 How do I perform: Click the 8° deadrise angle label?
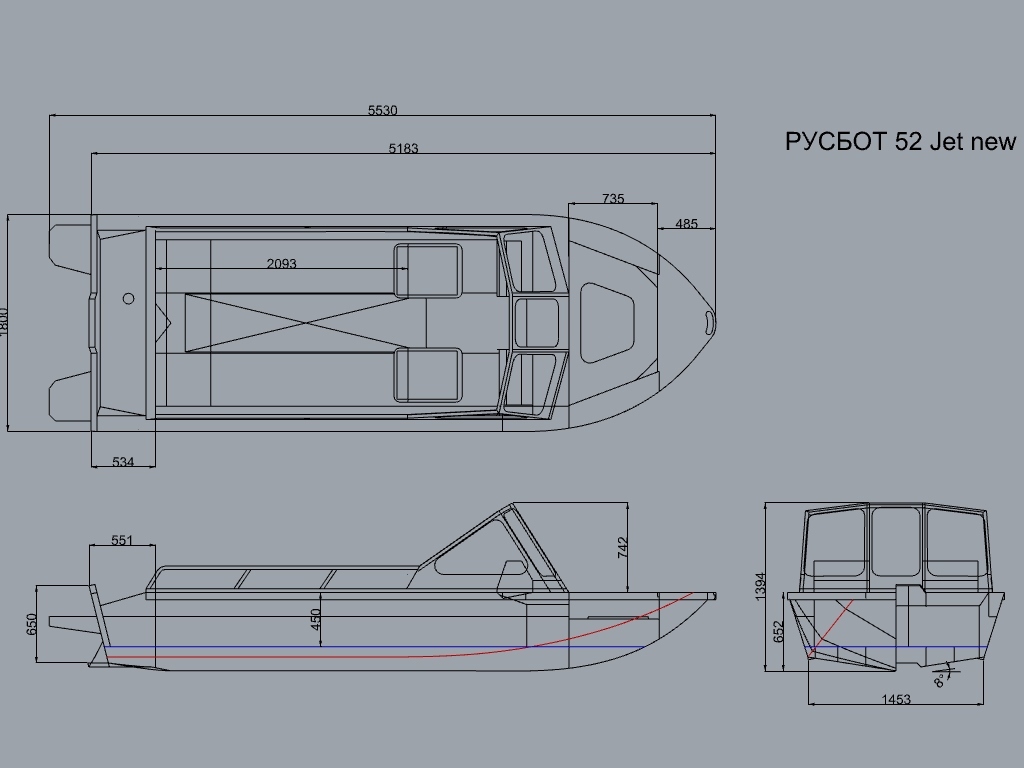point(940,680)
